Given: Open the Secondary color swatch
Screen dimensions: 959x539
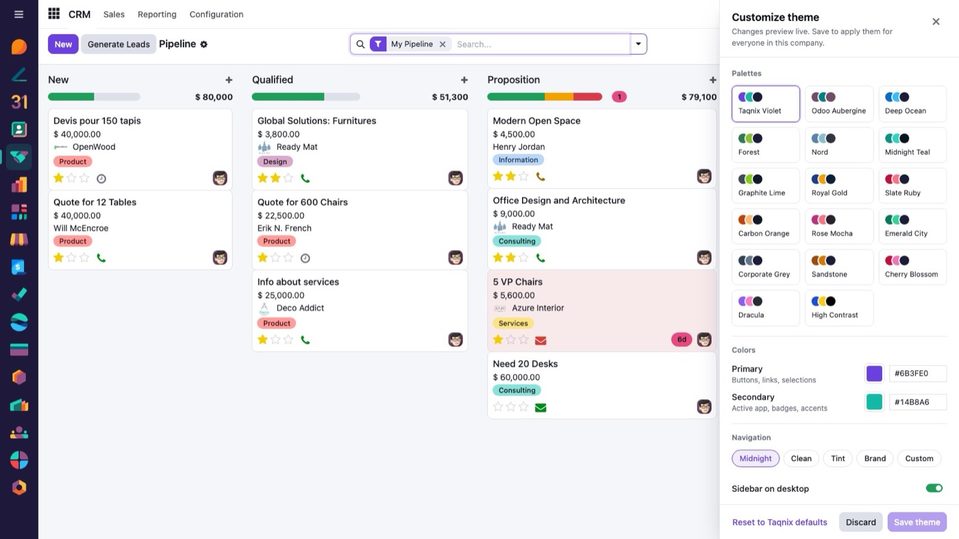Looking at the screenshot, I should click(874, 402).
